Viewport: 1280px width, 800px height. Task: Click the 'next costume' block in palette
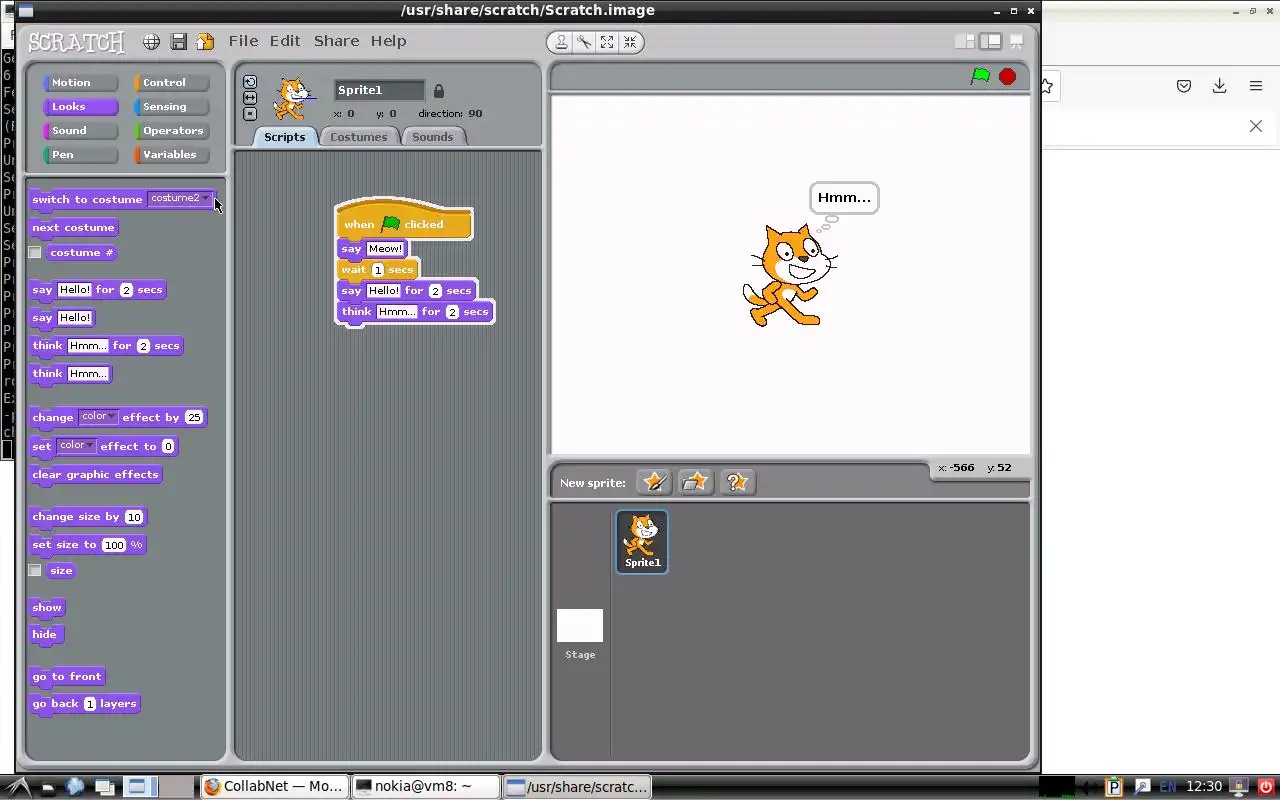(x=74, y=228)
